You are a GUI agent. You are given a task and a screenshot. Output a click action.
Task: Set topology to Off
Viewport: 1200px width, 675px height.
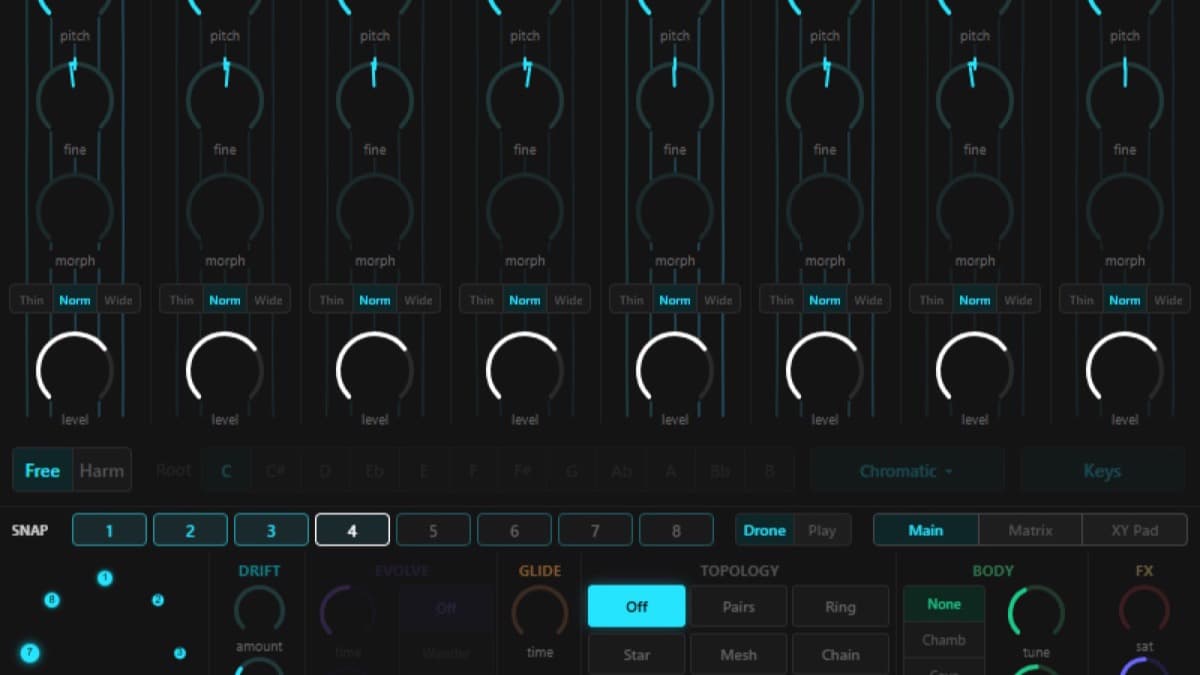point(637,606)
